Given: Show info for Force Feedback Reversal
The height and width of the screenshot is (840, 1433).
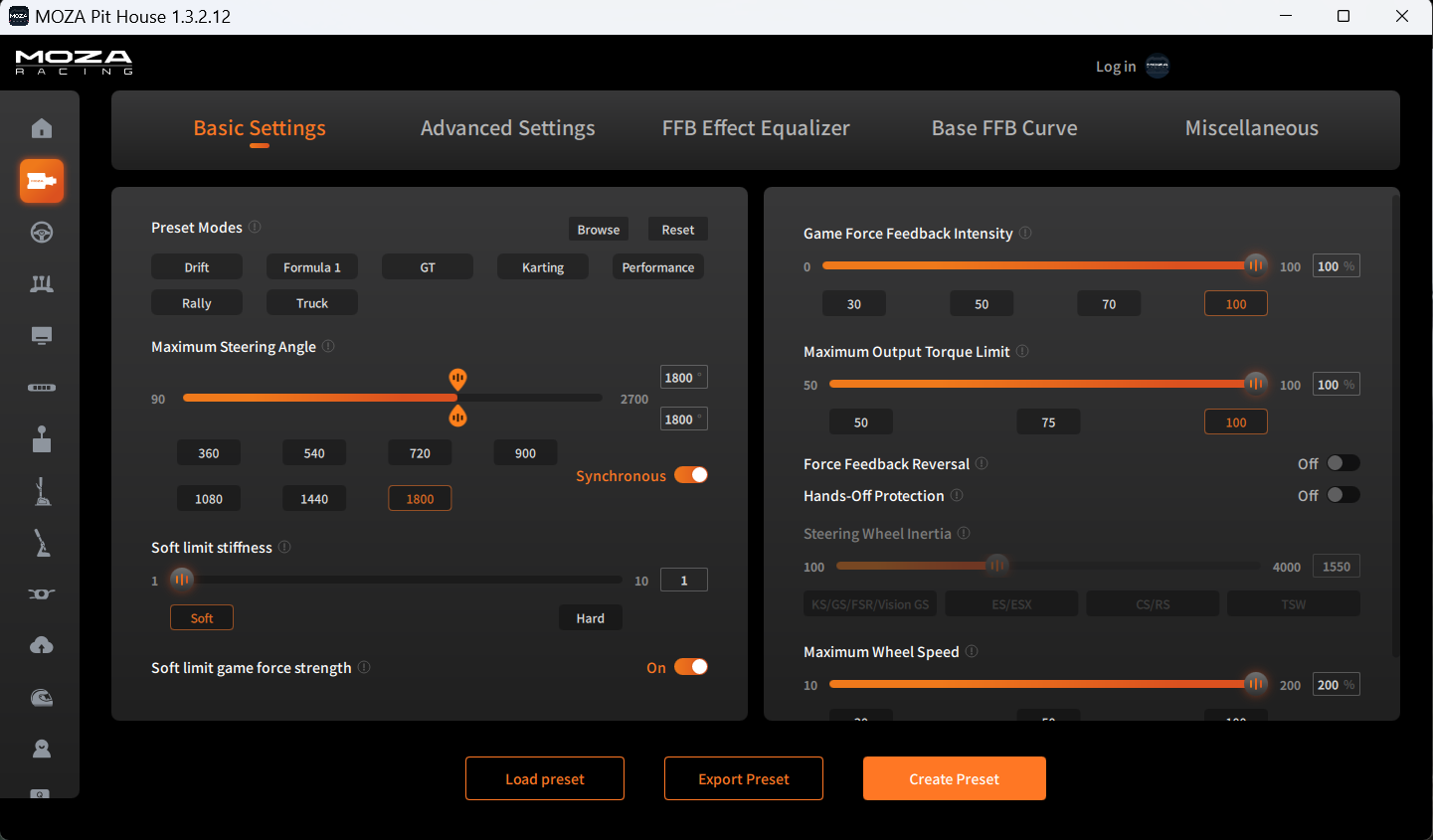Looking at the screenshot, I should click(982, 463).
